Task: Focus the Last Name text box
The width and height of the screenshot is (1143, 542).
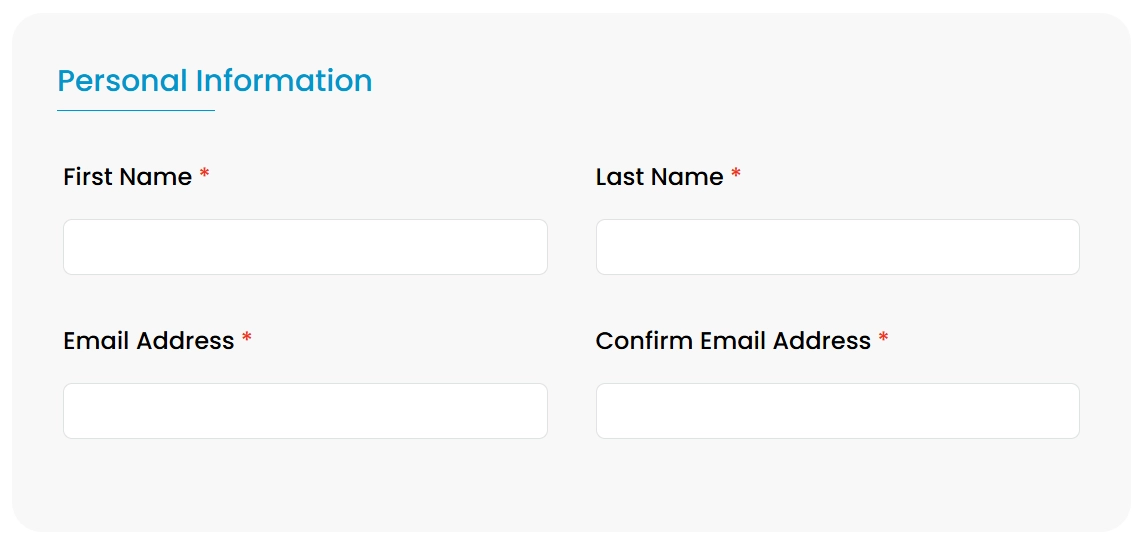Action: click(837, 247)
